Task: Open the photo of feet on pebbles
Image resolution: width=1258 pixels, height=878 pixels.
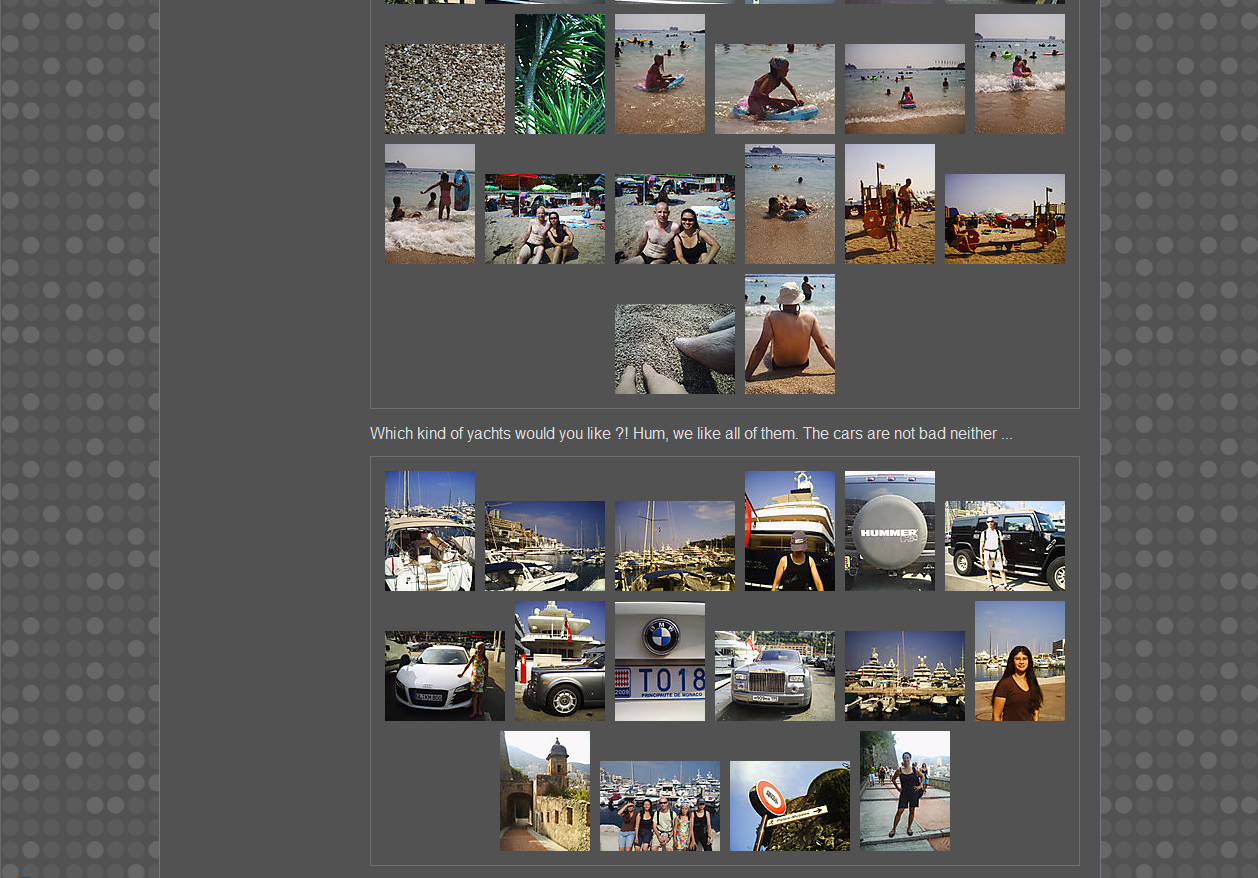Action: click(x=674, y=349)
